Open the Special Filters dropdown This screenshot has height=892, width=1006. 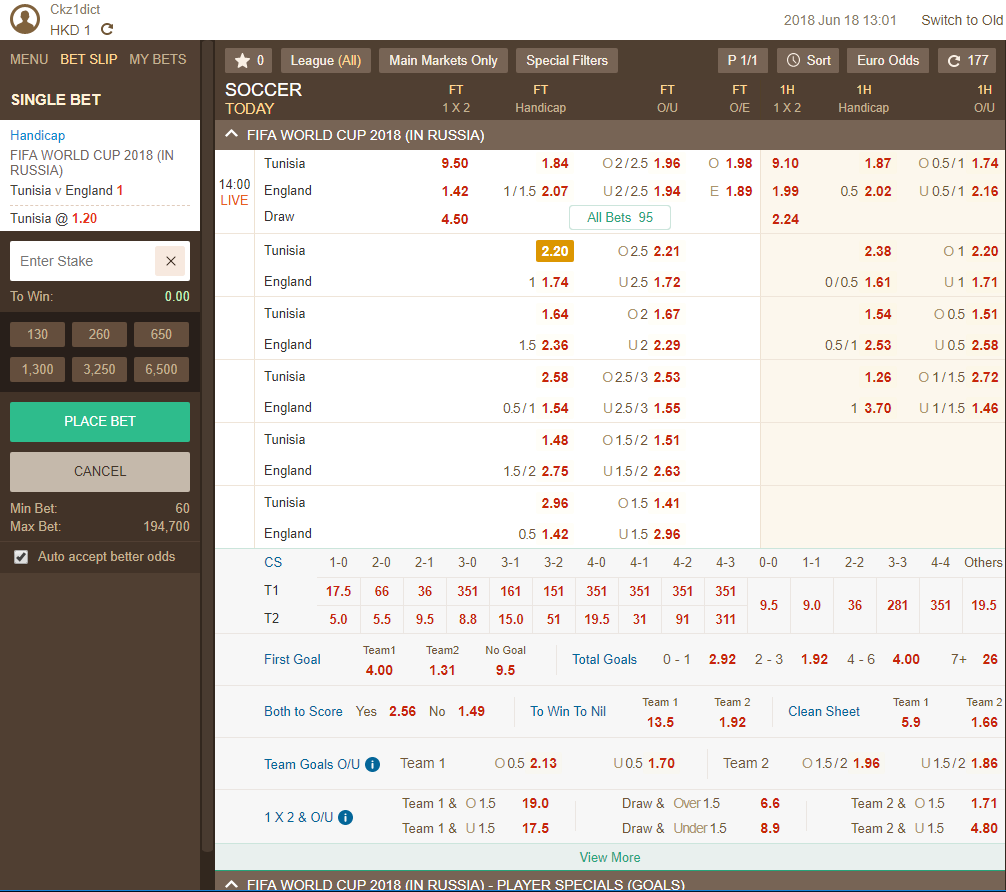tap(567, 60)
